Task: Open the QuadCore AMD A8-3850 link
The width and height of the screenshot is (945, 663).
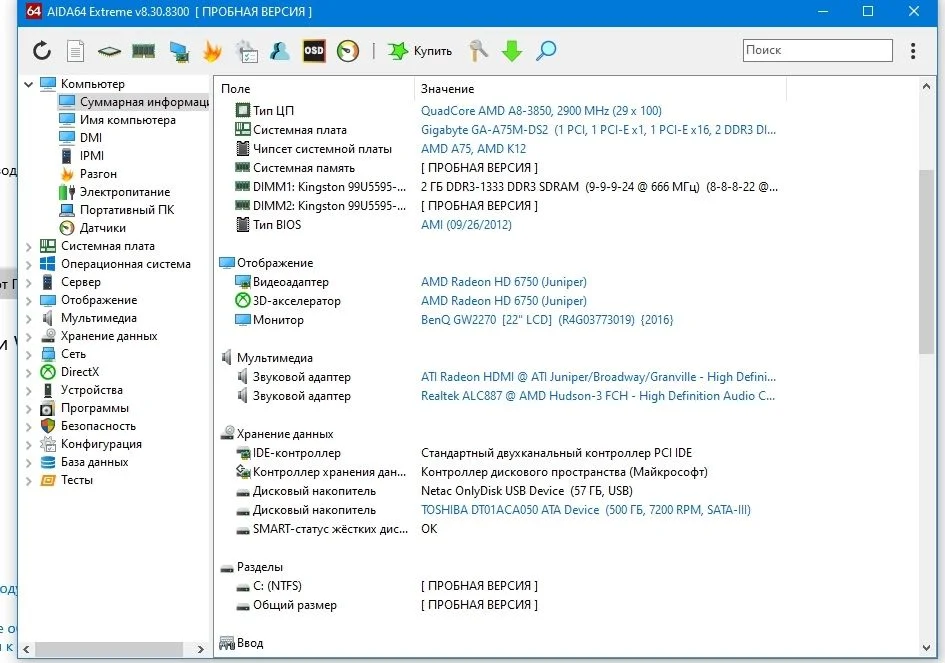Action: 541,111
